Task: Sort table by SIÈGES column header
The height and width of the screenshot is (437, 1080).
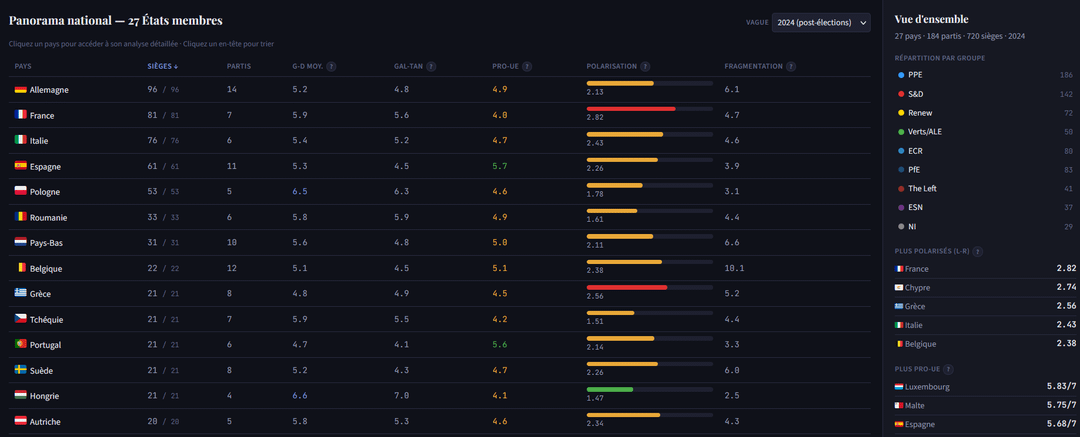Action: (x=162, y=67)
